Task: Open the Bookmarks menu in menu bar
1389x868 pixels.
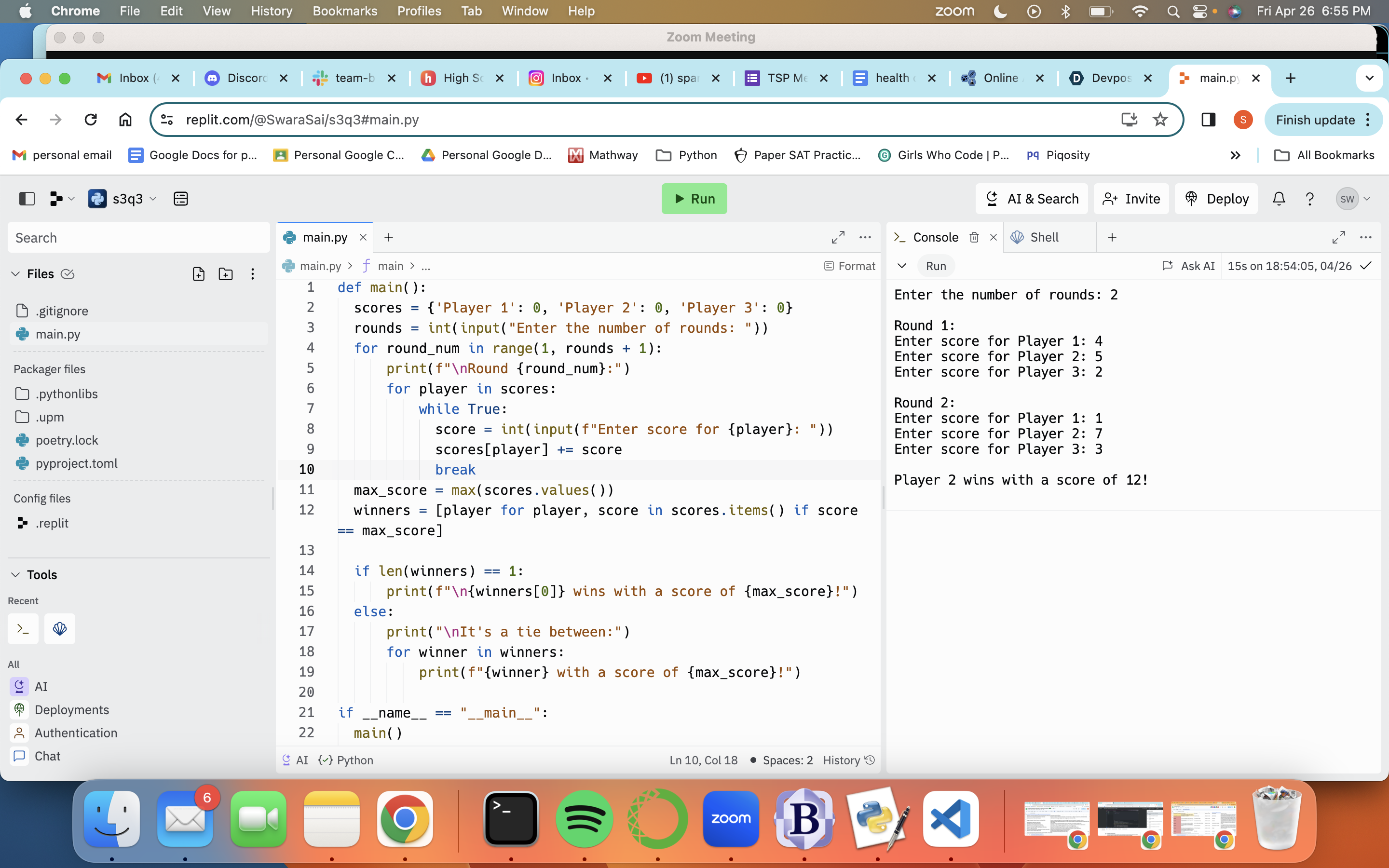Action: (x=344, y=11)
